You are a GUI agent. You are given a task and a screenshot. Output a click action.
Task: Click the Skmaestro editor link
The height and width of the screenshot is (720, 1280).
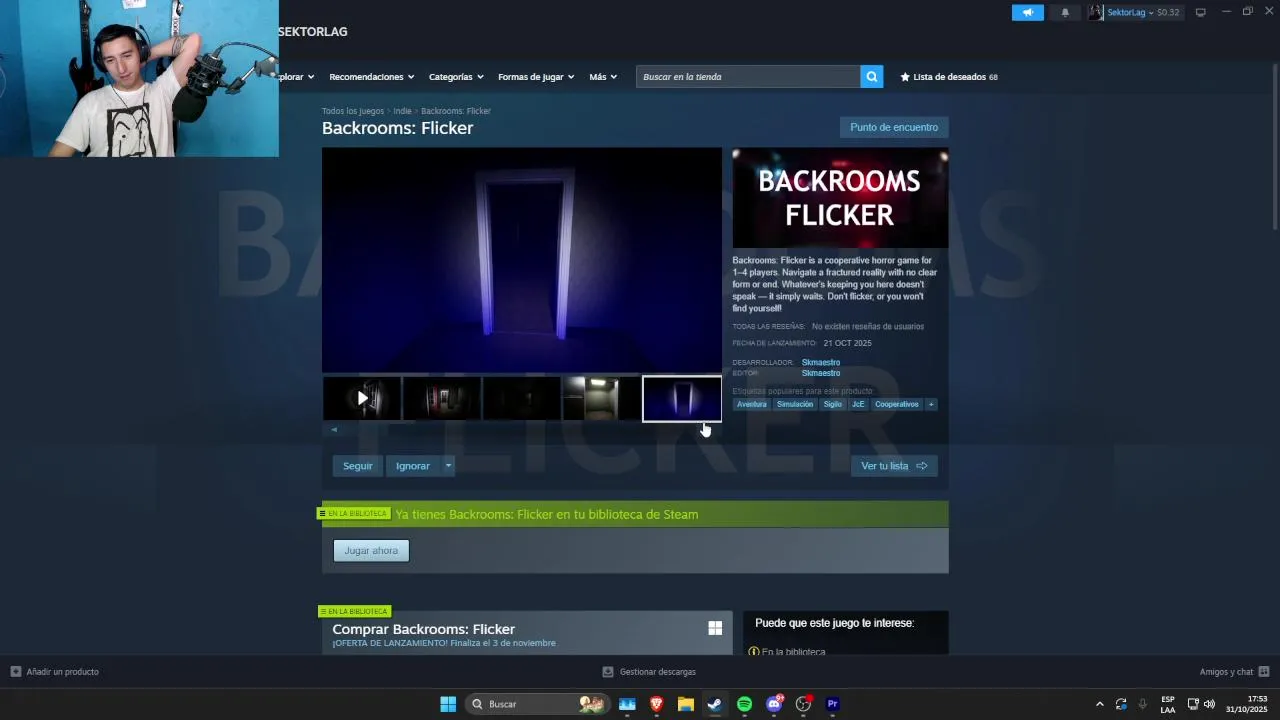821,373
